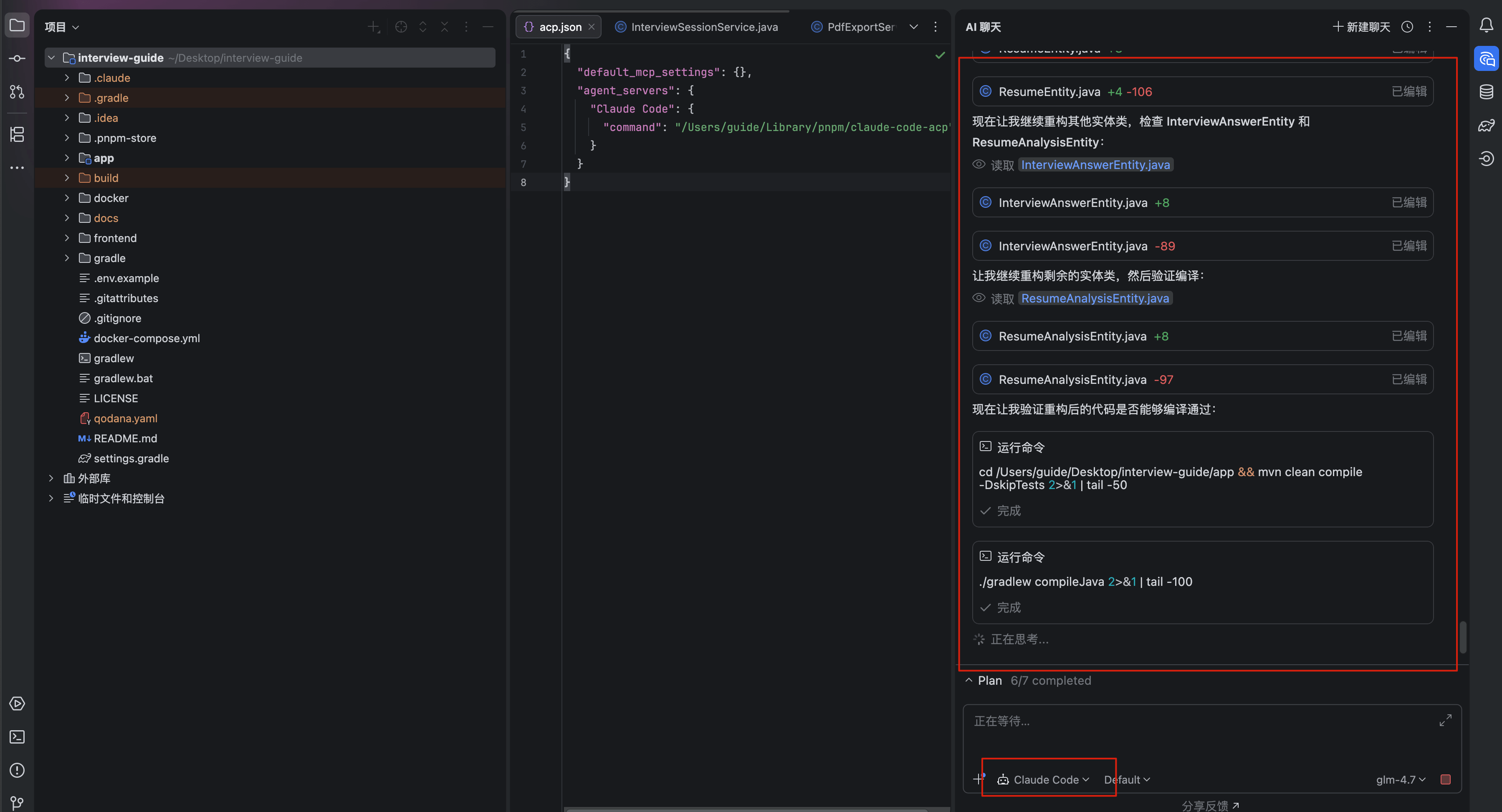The width and height of the screenshot is (1502, 812).
Task: Open the Terminal tool window icon
Action: pyautogui.click(x=17, y=737)
